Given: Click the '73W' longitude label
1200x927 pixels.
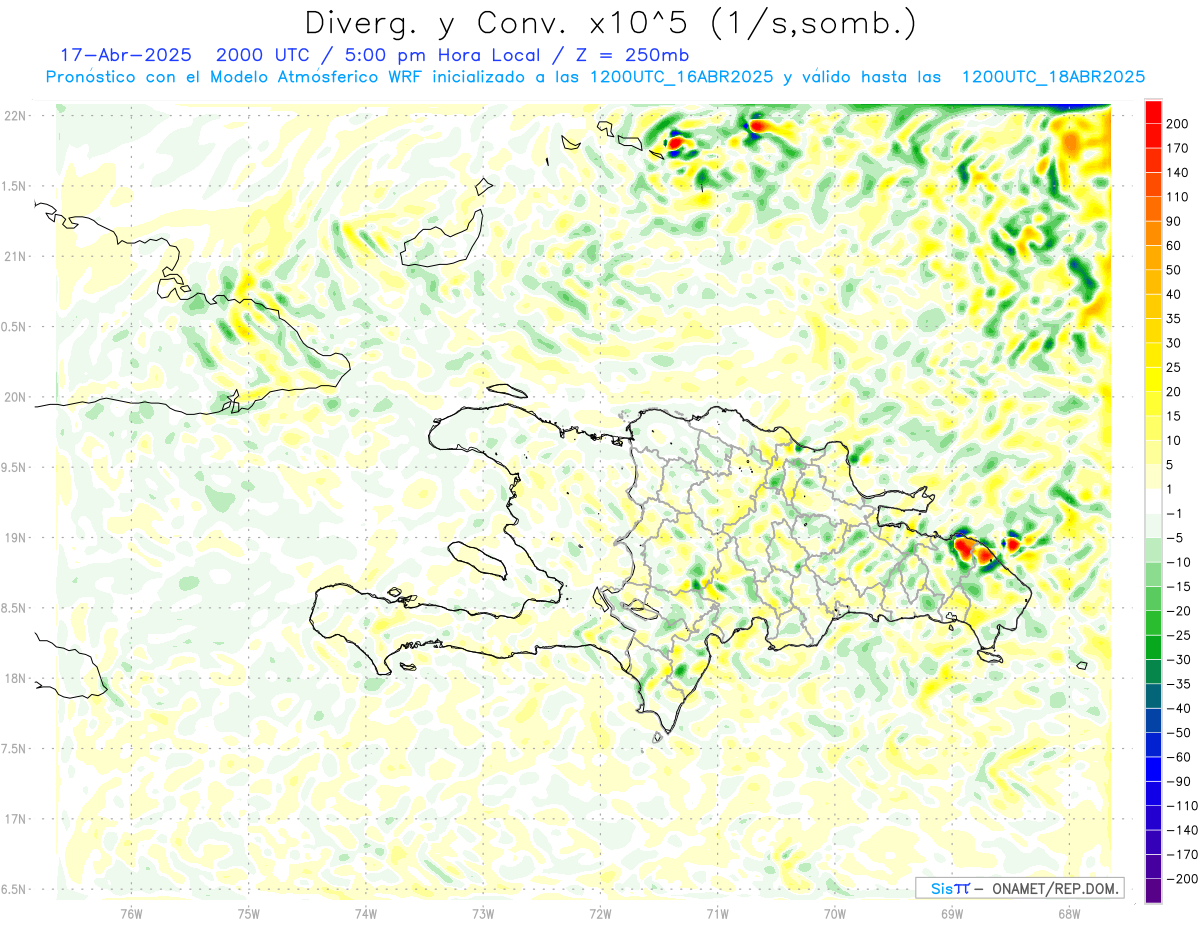Looking at the screenshot, I should 483,913.
